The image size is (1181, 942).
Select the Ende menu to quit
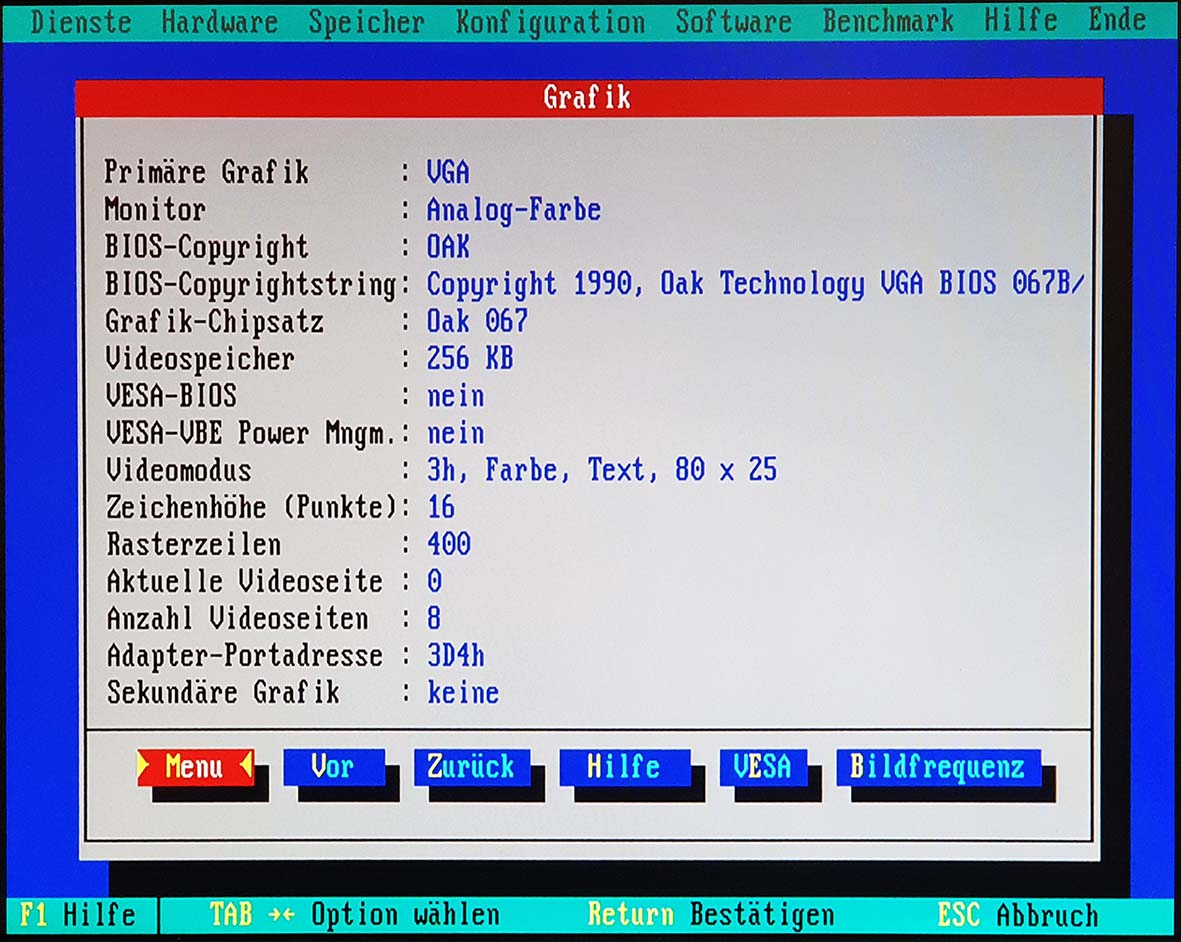tap(1117, 20)
